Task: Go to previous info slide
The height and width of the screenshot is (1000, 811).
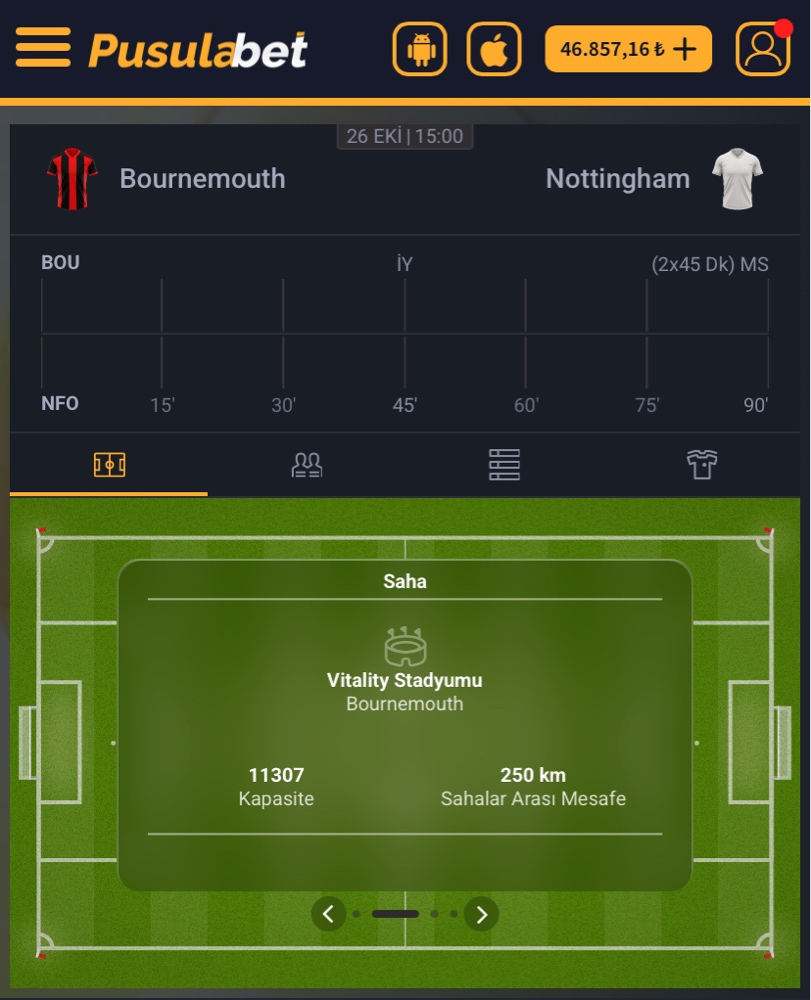Action: (x=328, y=913)
